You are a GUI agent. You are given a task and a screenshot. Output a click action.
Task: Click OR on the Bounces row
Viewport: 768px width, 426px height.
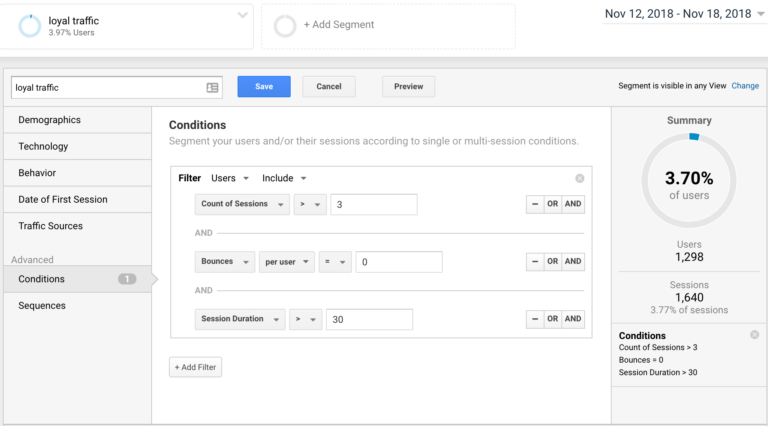coord(552,261)
